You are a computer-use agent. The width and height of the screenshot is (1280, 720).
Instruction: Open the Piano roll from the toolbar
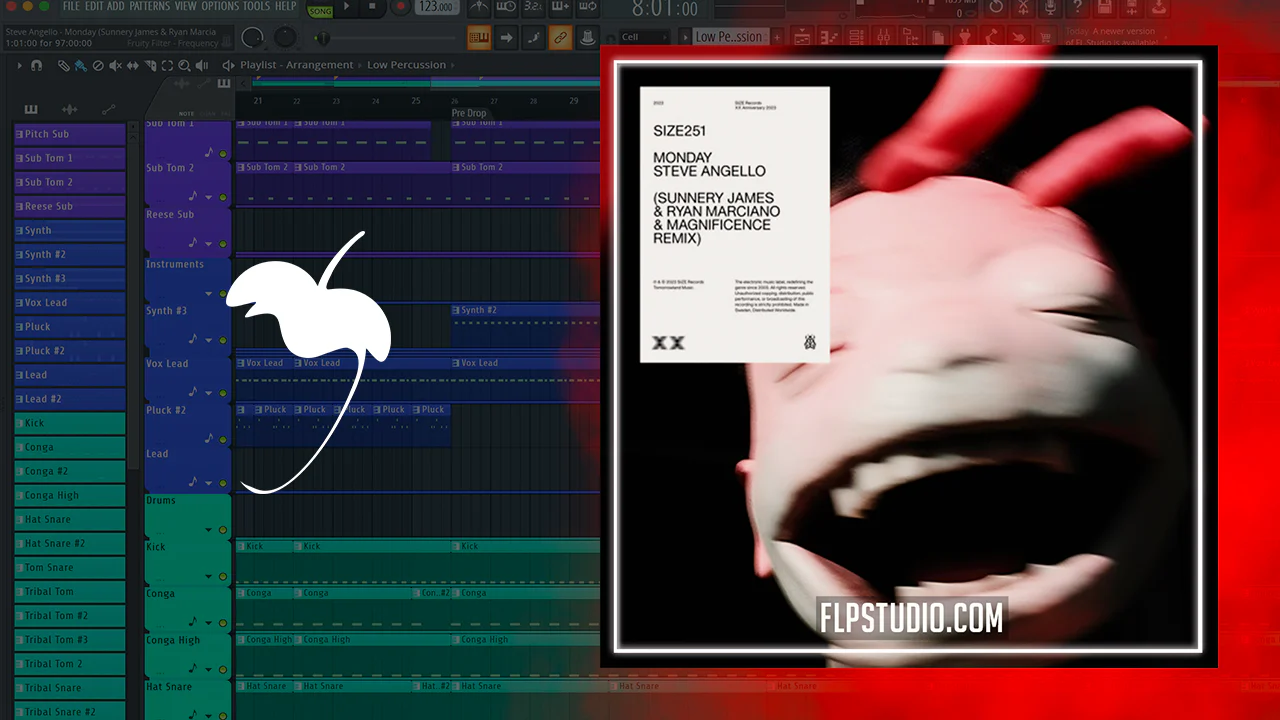[831, 37]
